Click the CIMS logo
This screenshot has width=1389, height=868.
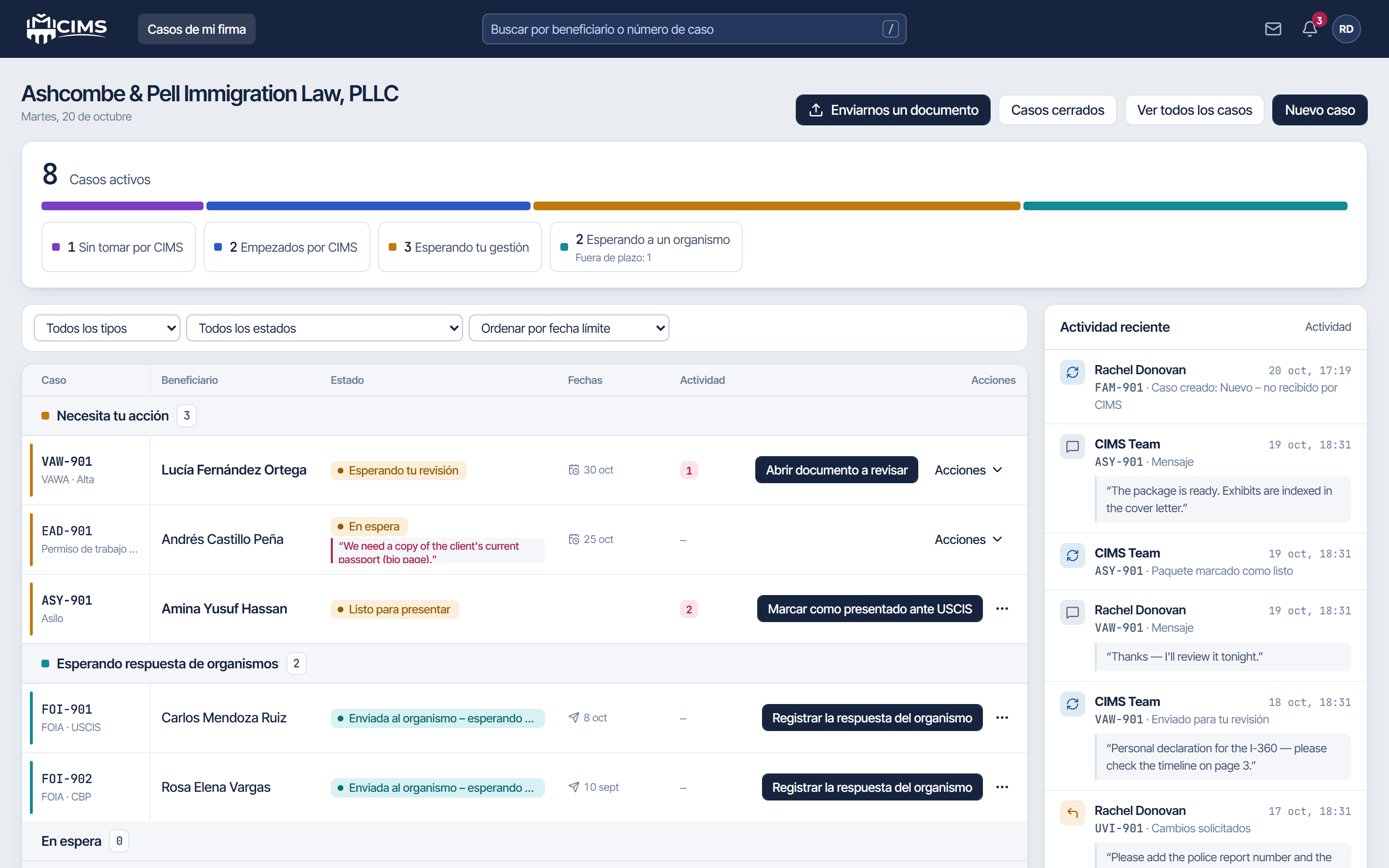[x=67, y=29]
